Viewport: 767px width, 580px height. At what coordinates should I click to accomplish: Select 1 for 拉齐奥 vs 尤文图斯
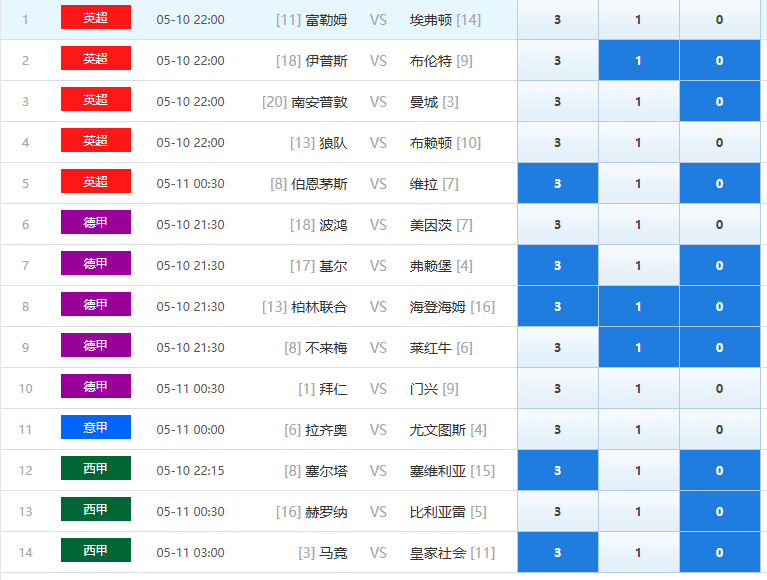pos(638,429)
